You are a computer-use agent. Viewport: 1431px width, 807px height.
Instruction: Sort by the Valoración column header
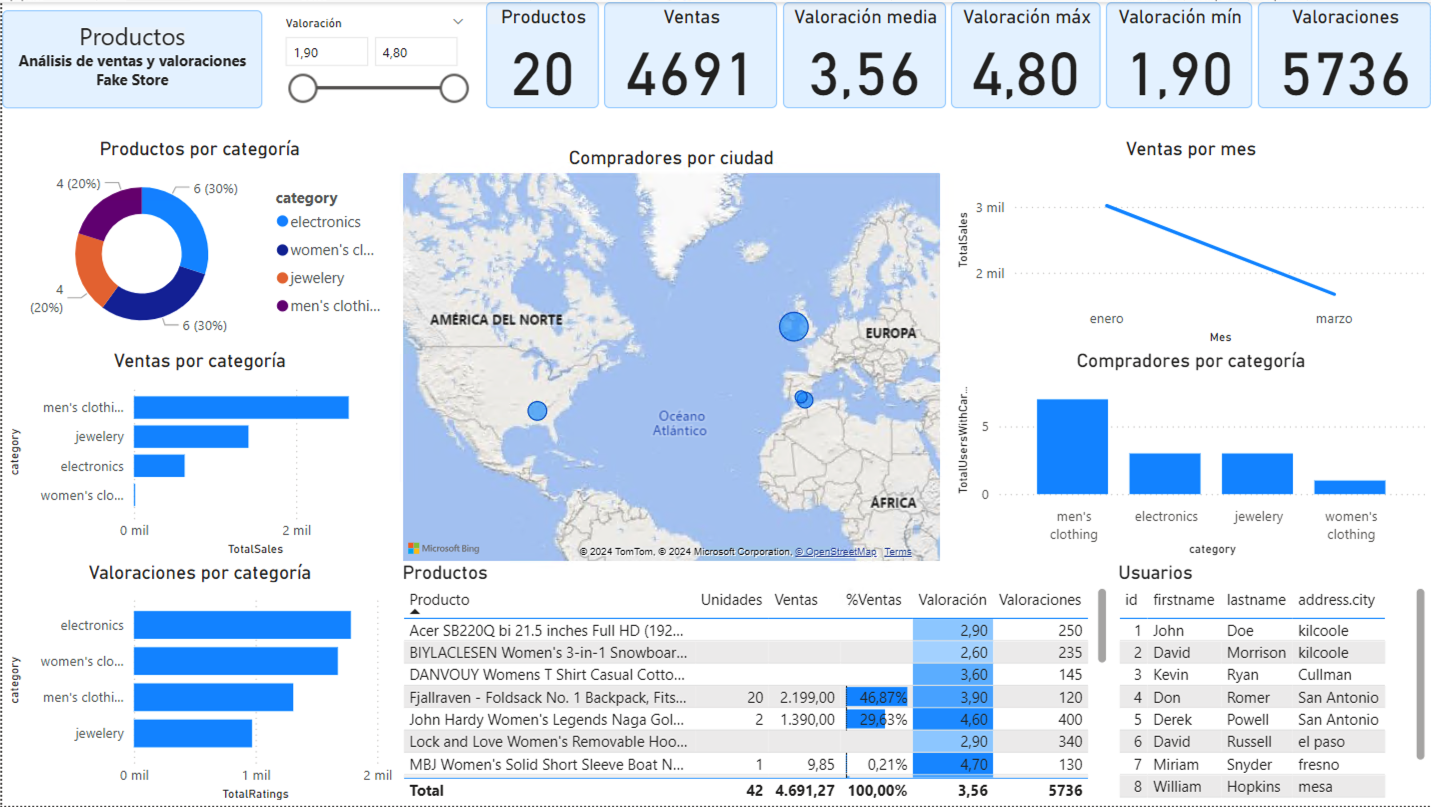click(953, 600)
